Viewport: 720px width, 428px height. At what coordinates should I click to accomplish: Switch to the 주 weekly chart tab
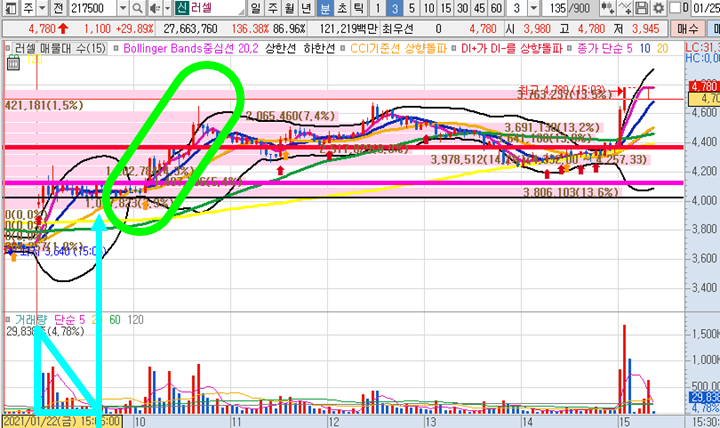[x=273, y=8]
